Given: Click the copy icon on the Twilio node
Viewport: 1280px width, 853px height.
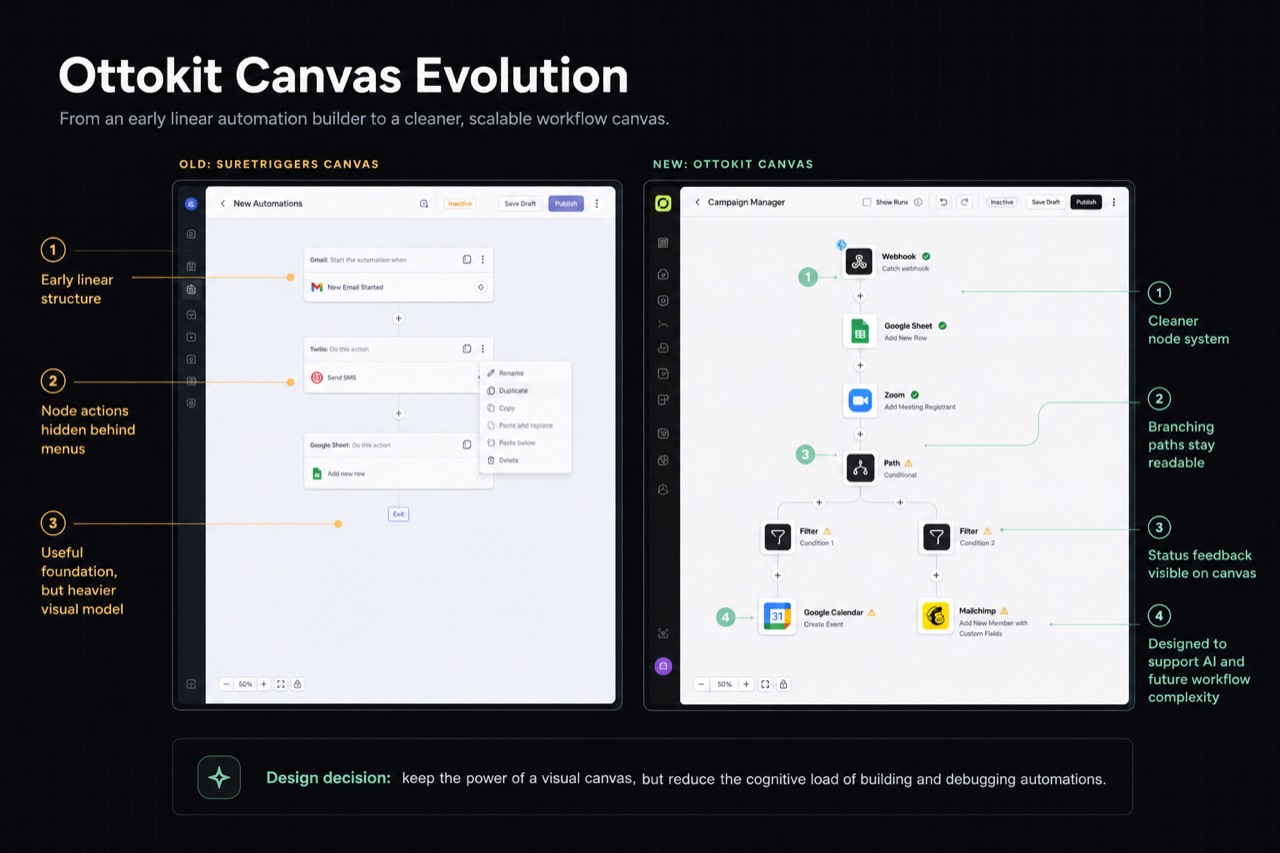Looking at the screenshot, I should pyautogui.click(x=467, y=349).
